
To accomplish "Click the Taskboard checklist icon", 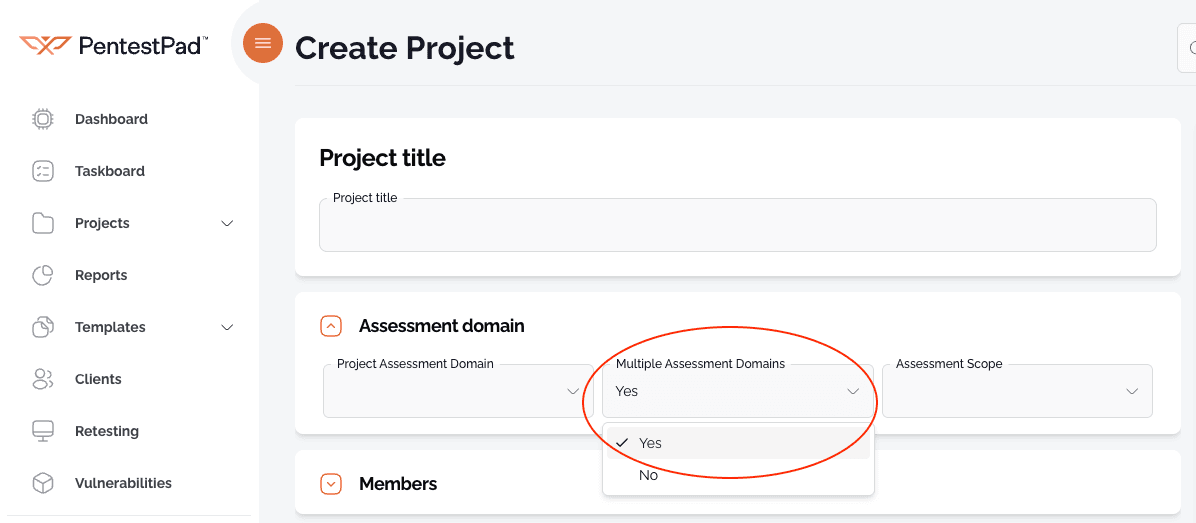I will [x=43, y=171].
